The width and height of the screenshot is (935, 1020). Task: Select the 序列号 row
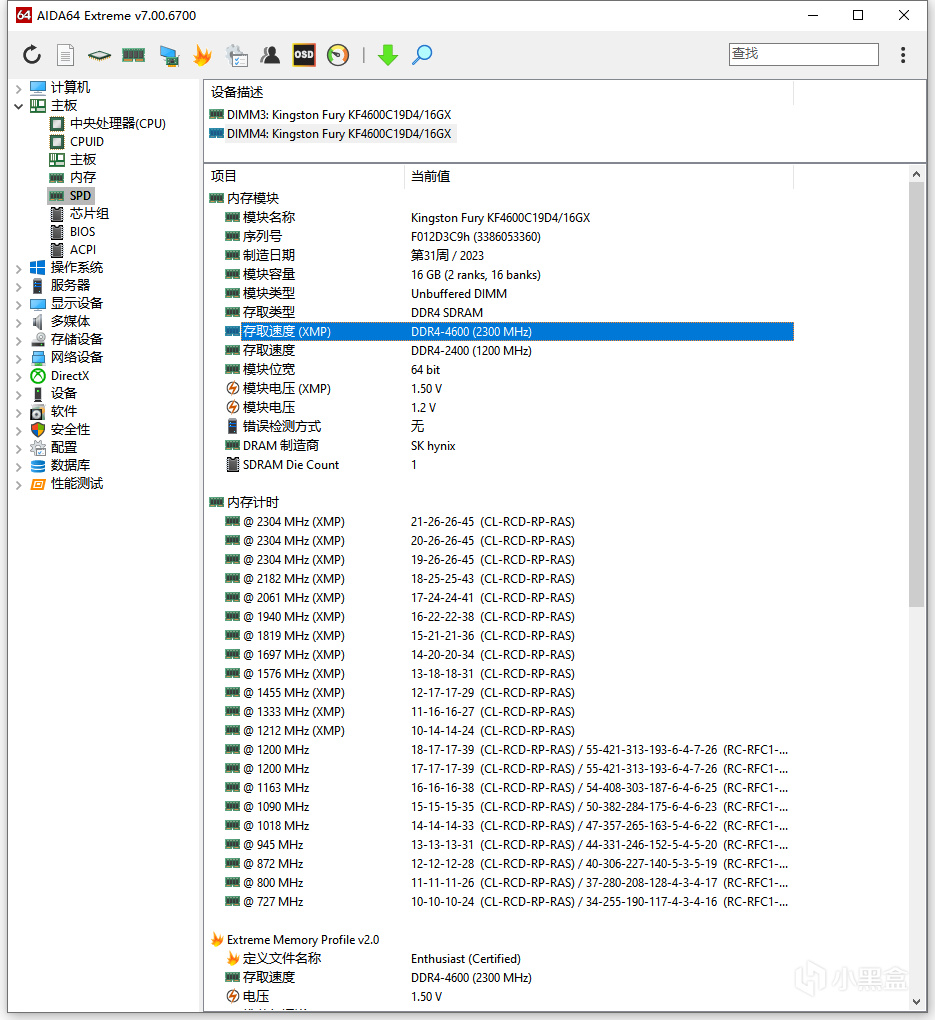(x=500, y=237)
